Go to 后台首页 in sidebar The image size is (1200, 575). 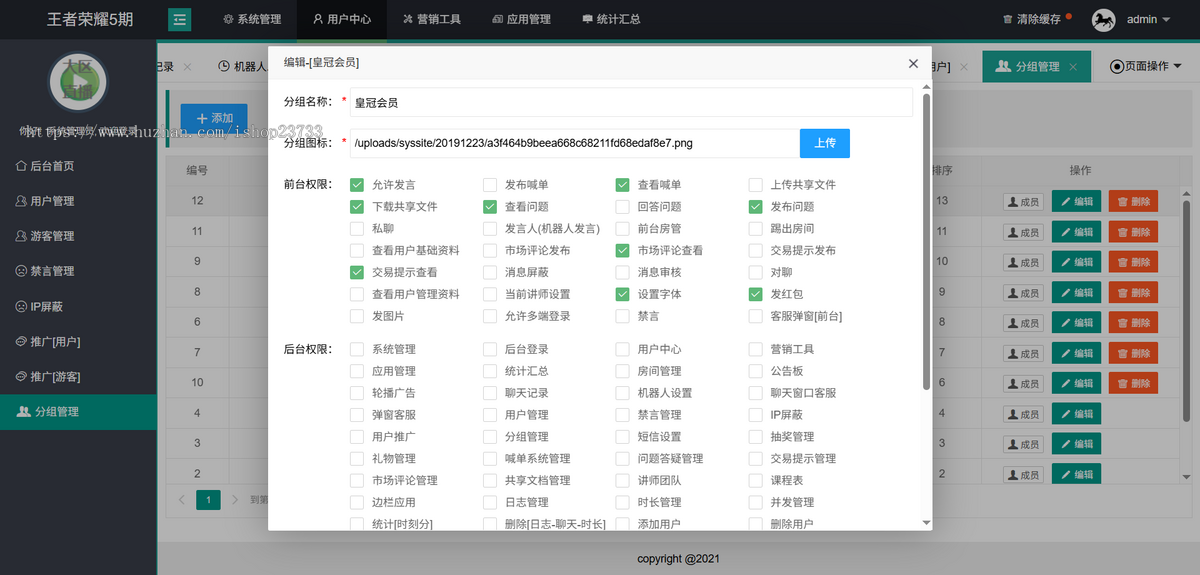(x=78, y=166)
